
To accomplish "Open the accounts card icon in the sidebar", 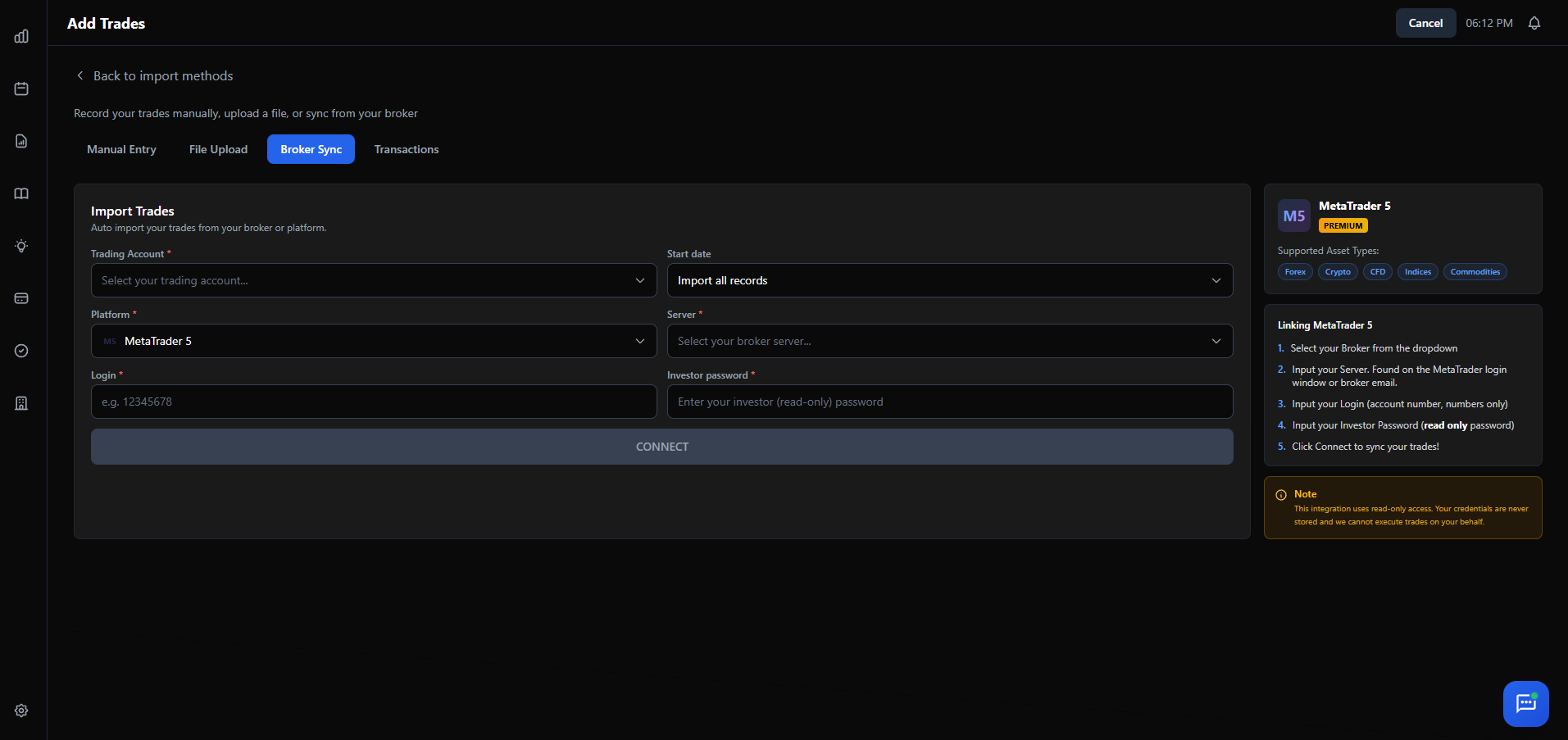I will pyautogui.click(x=20, y=298).
